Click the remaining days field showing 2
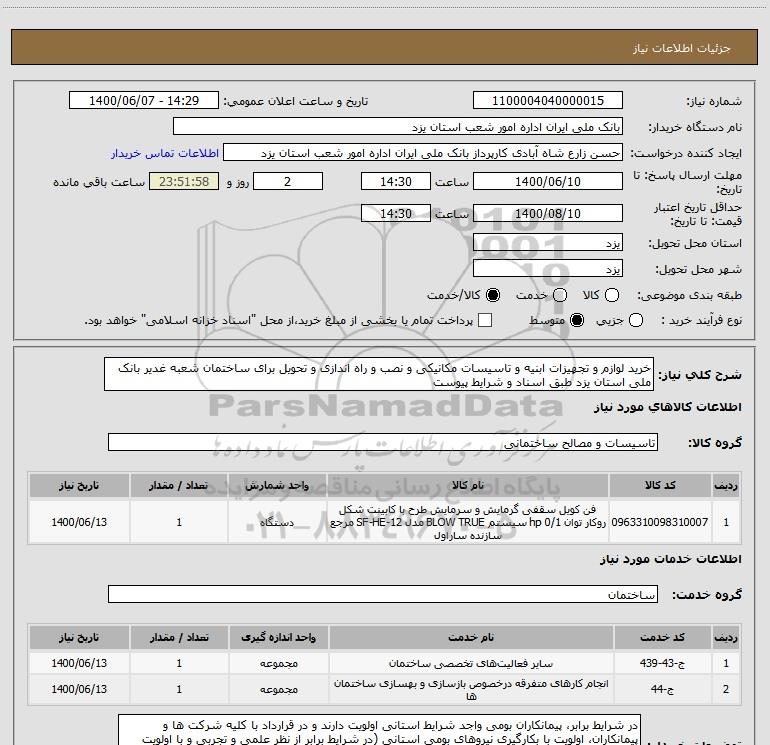The height and width of the screenshot is (745, 770). 288,181
